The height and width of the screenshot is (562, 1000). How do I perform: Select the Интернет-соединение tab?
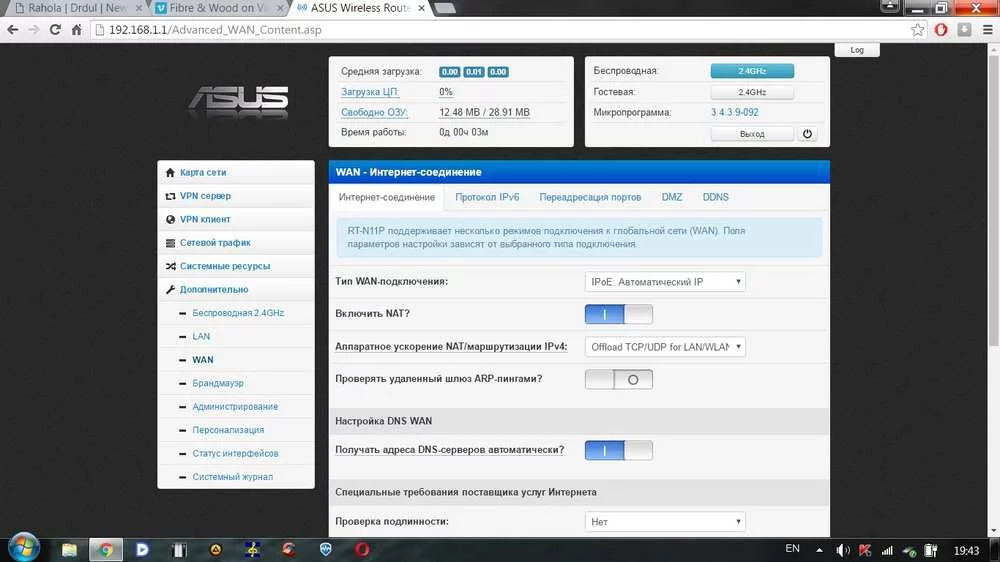[x=386, y=197]
